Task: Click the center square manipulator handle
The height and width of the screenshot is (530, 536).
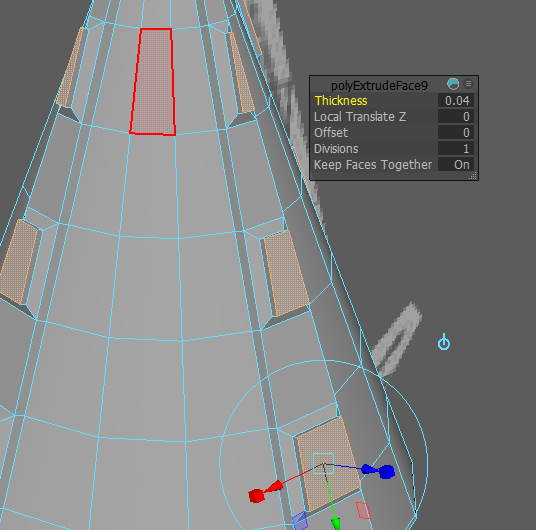Action: (323, 463)
